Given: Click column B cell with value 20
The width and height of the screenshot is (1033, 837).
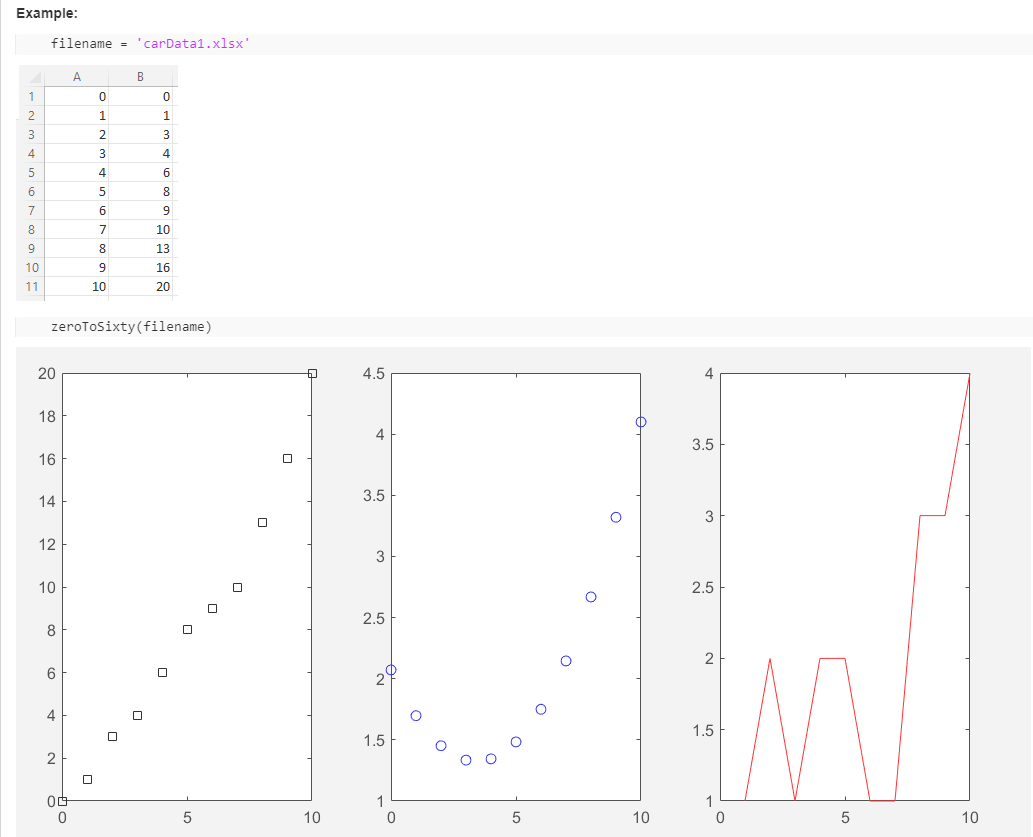Looking at the screenshot, I should [141, 287].
